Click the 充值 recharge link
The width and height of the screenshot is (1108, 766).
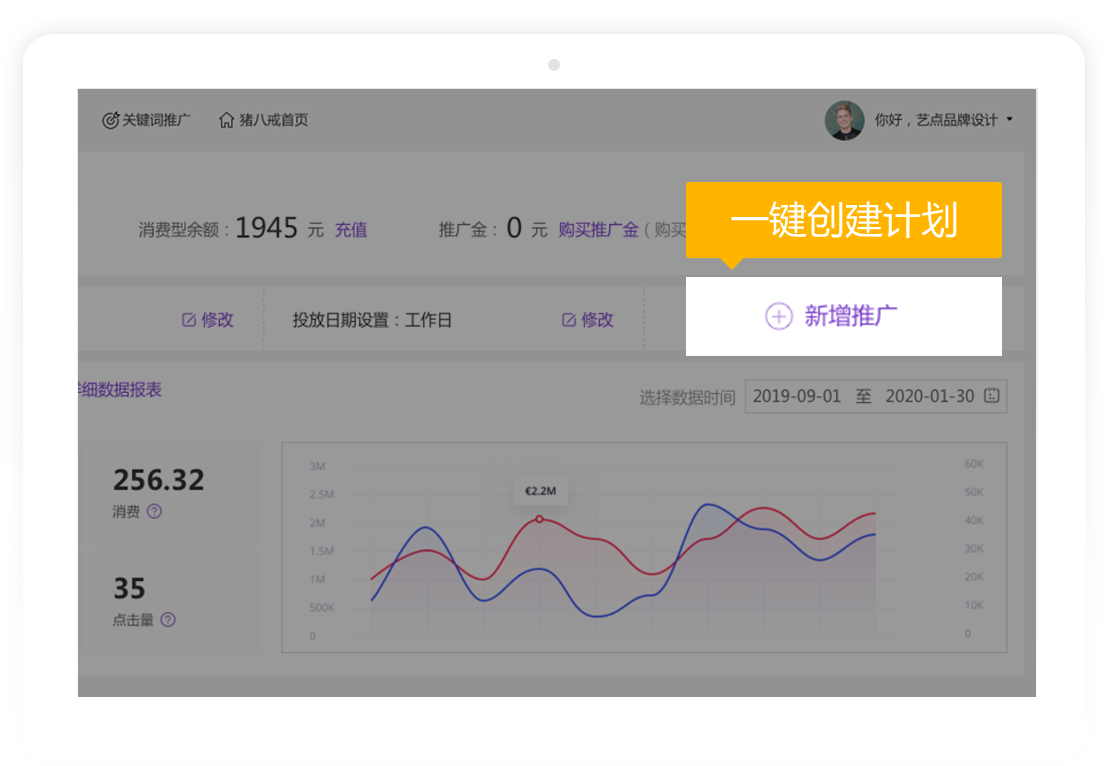coord(350,230)
